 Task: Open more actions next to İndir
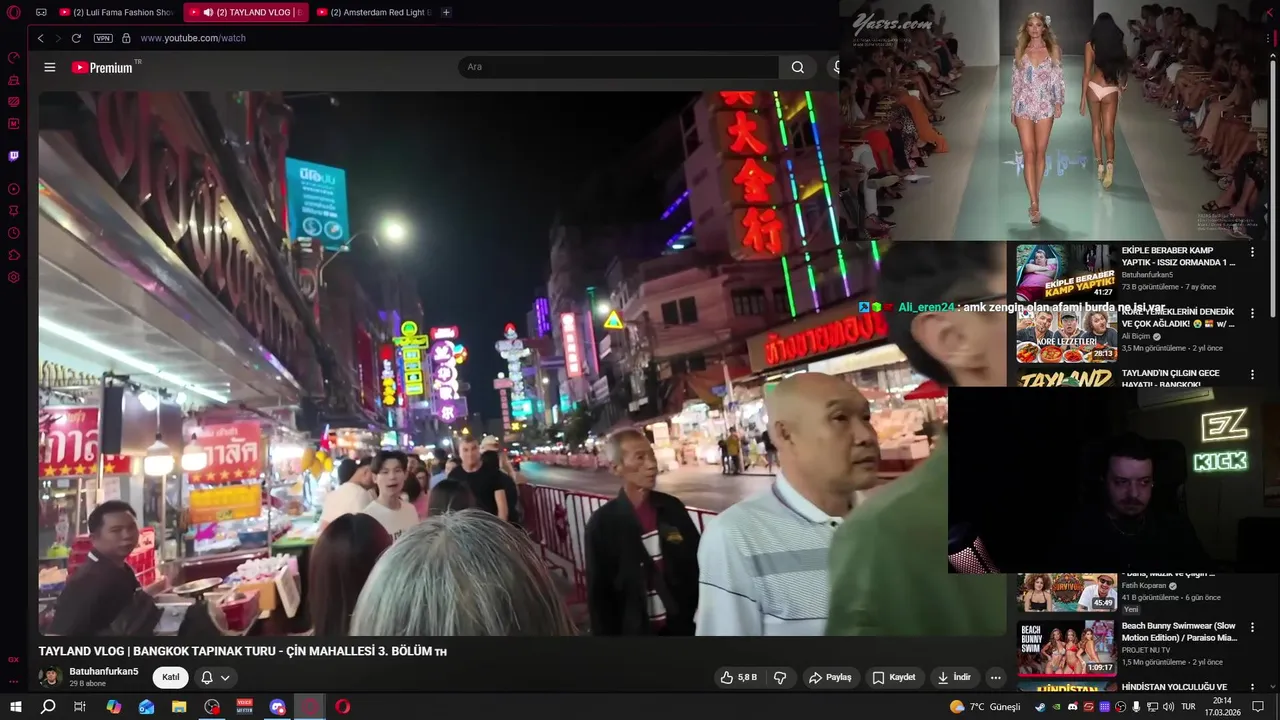[x=995, y=677]
